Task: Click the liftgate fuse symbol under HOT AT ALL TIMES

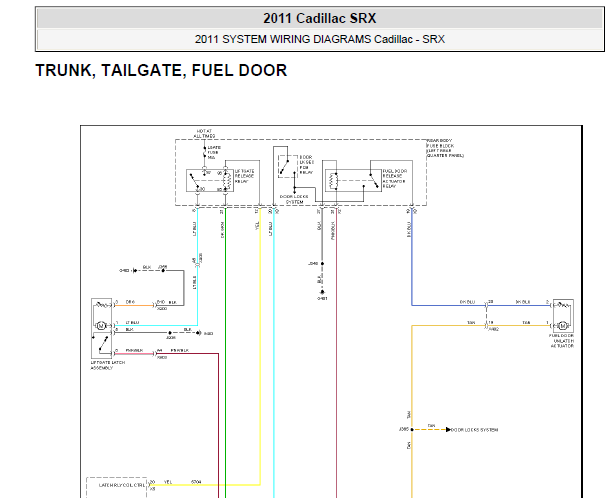Action: pyautogui.click(x=204, y=152)
